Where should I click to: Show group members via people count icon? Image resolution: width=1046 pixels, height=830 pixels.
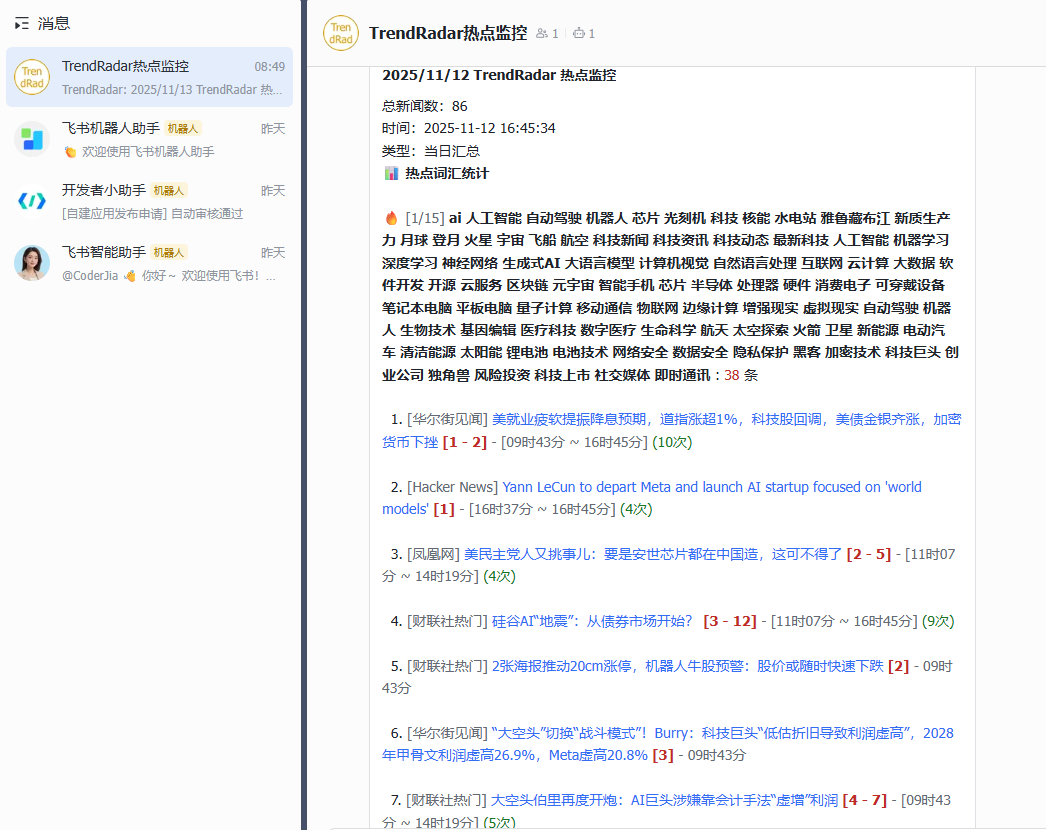pyautogui.click(x=548, y=34)
